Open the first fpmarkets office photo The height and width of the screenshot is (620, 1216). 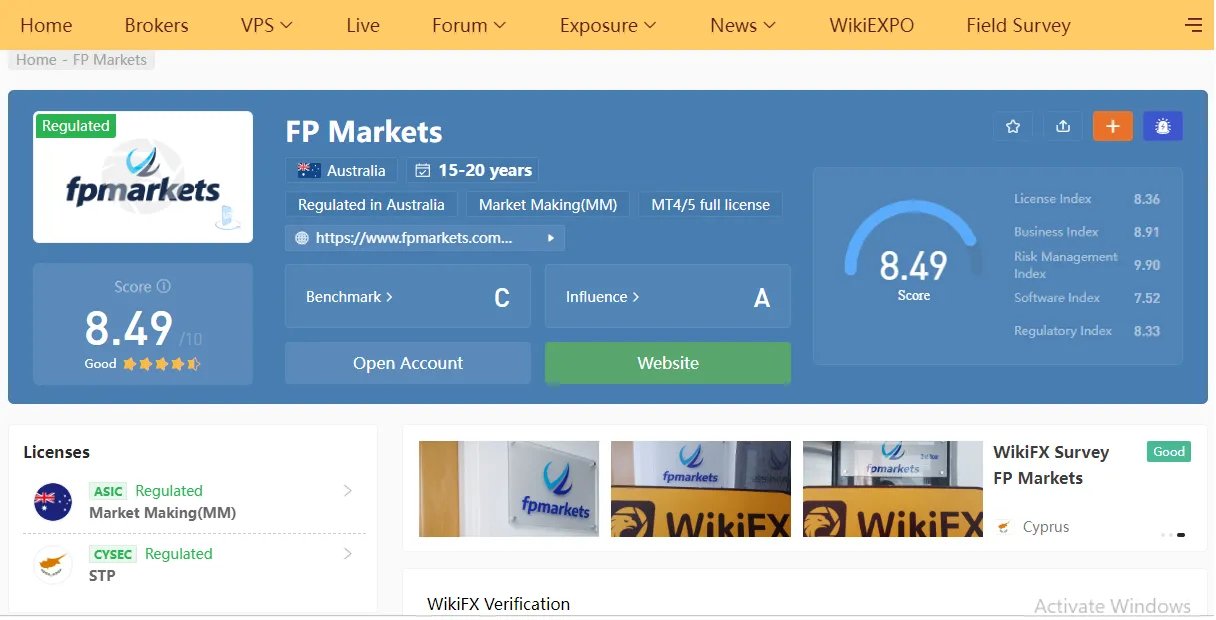pyautogui.click(x=509, y=489)
